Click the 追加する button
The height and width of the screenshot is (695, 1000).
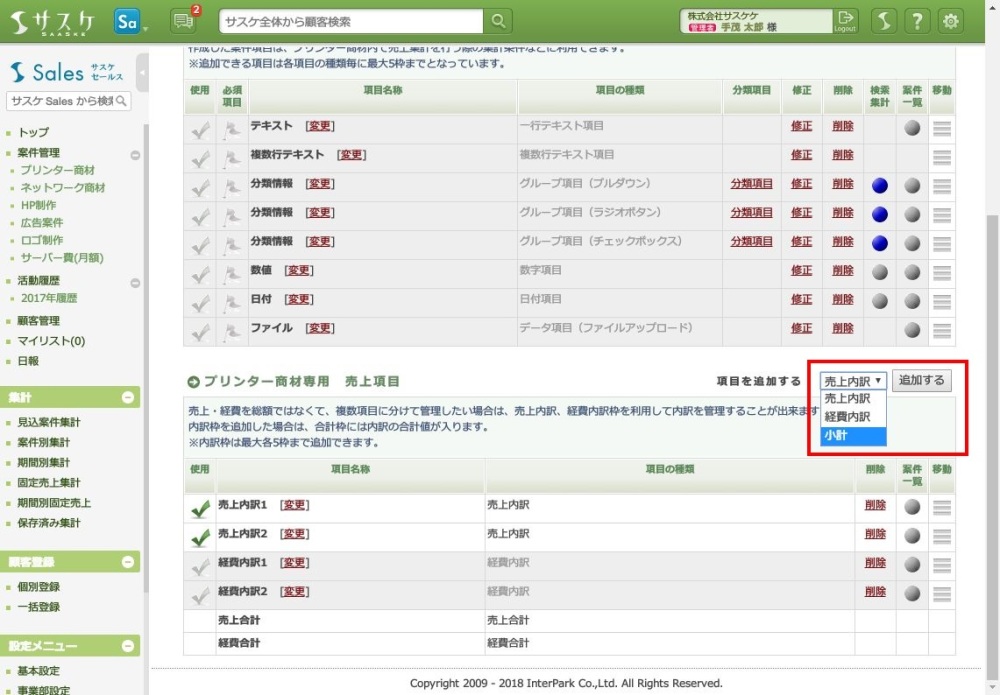(921, 380)
